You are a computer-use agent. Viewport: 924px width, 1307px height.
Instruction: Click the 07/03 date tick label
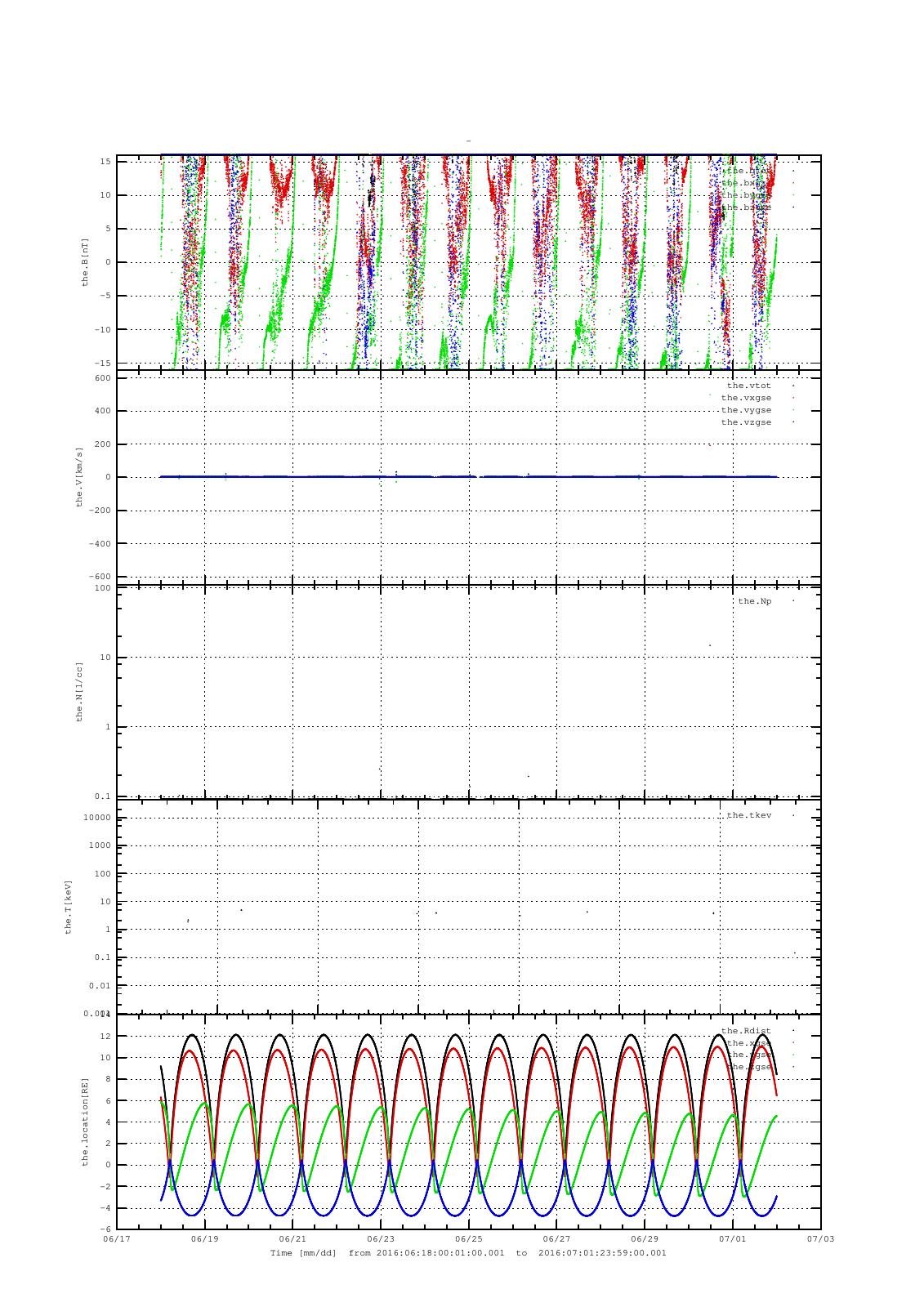(x=821, y=1239)
